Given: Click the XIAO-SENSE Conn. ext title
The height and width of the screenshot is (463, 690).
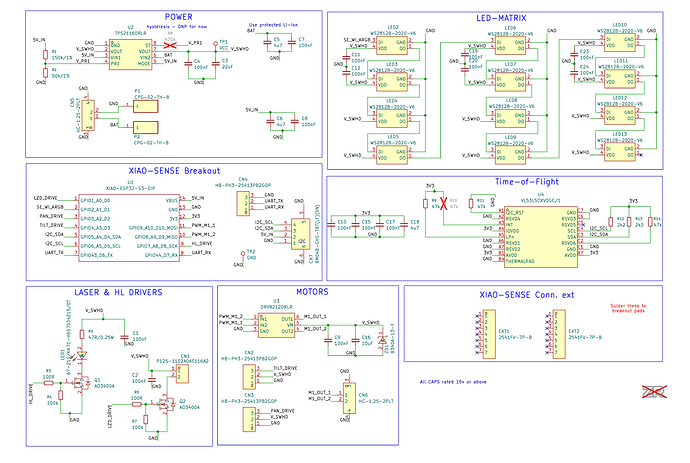Looking at the screenshot, I should point(526,295).
